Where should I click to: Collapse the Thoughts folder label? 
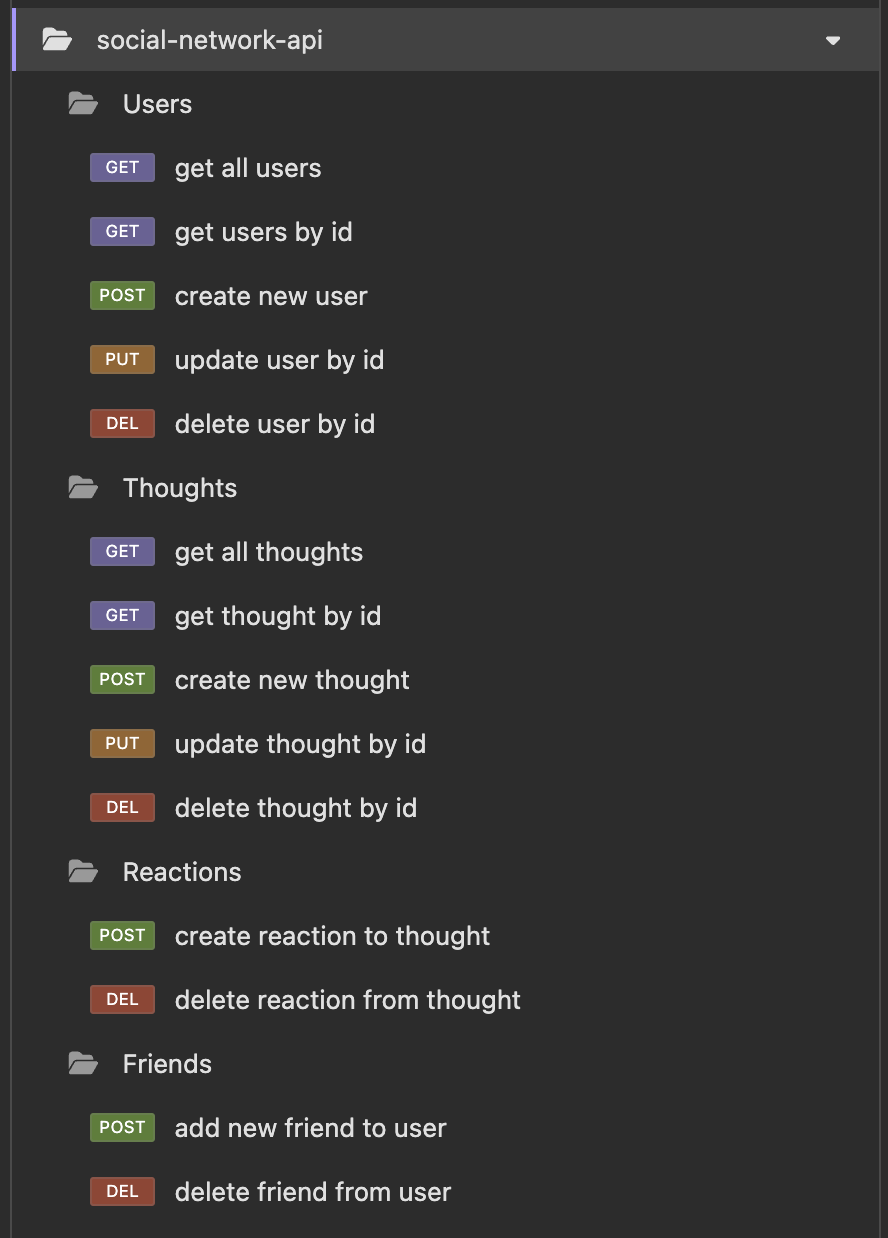click(x=180, y=488)
